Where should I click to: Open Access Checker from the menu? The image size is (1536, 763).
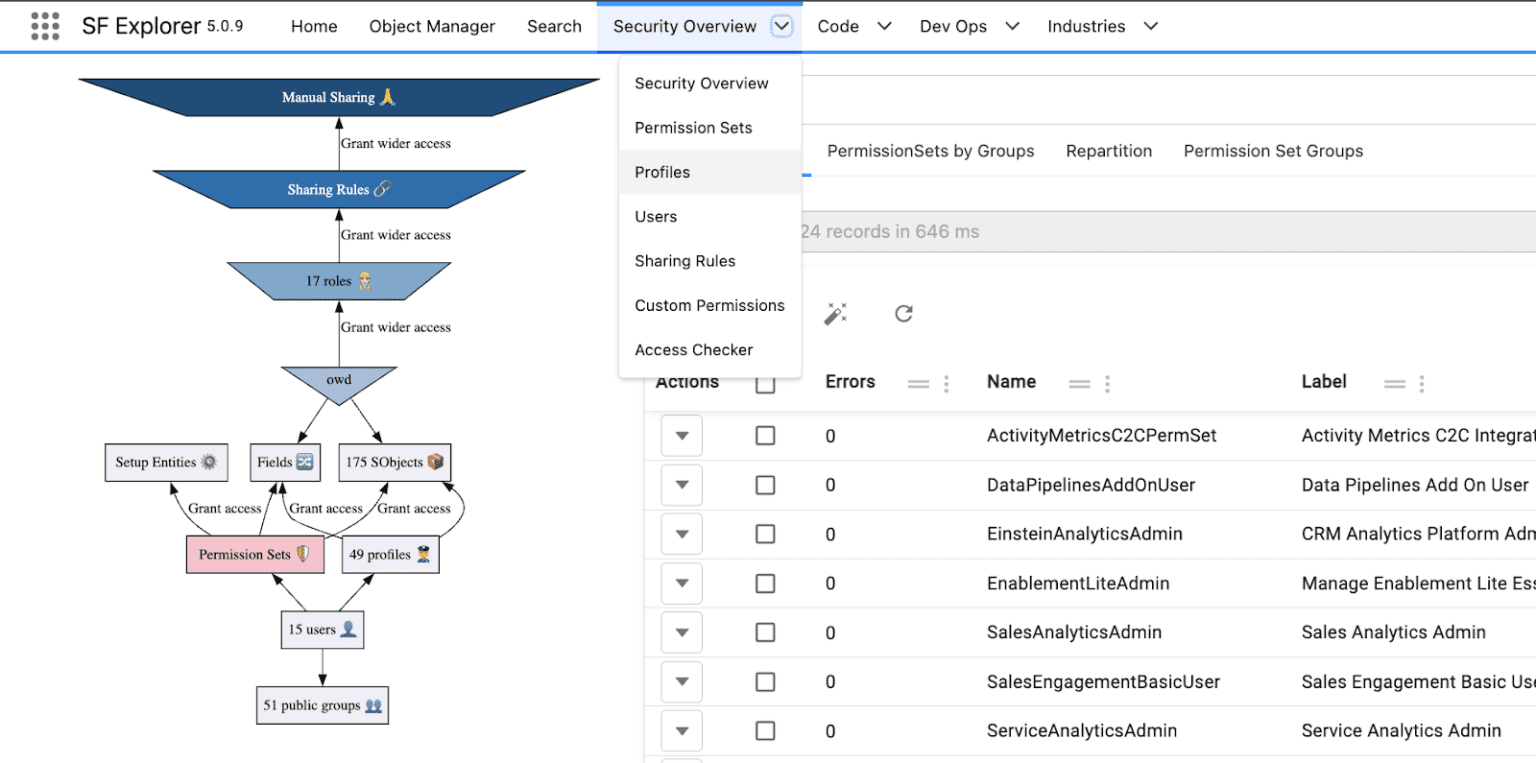pos(710,350)
